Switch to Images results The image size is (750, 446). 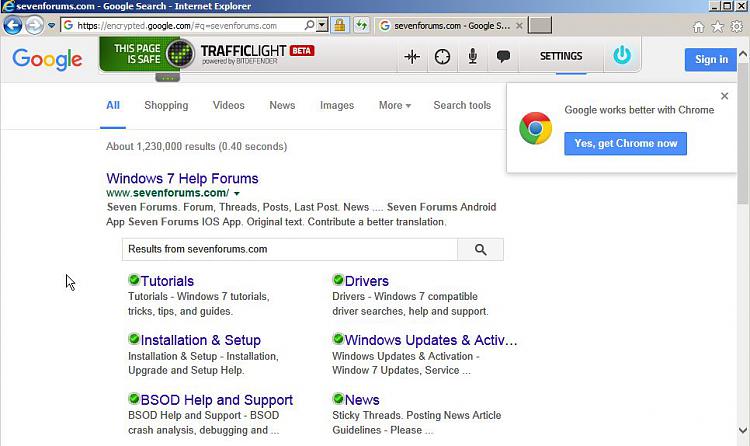pos(337,105)
